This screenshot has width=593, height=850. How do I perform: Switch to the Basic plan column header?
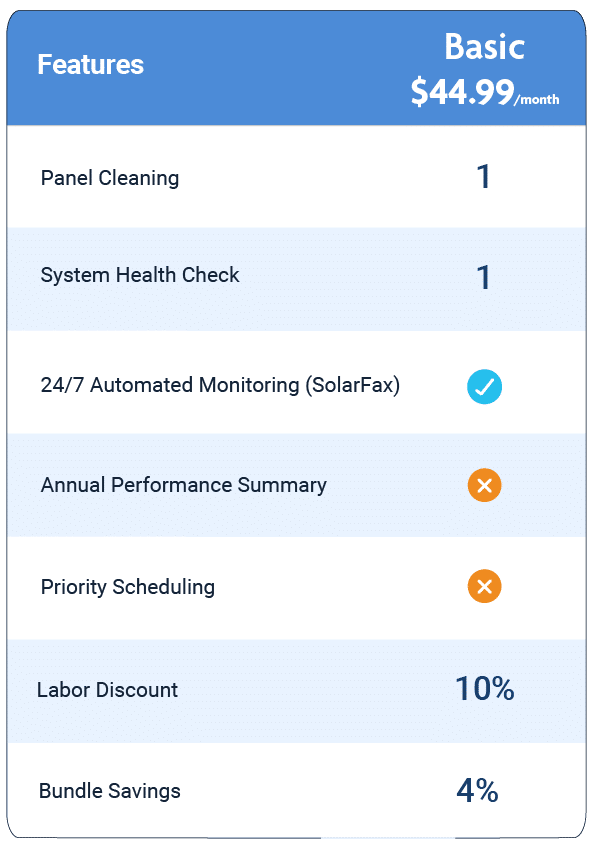coord(484,47)
